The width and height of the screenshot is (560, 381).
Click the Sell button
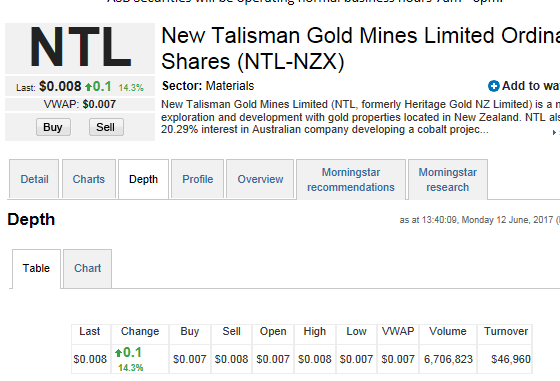[106, 127]
